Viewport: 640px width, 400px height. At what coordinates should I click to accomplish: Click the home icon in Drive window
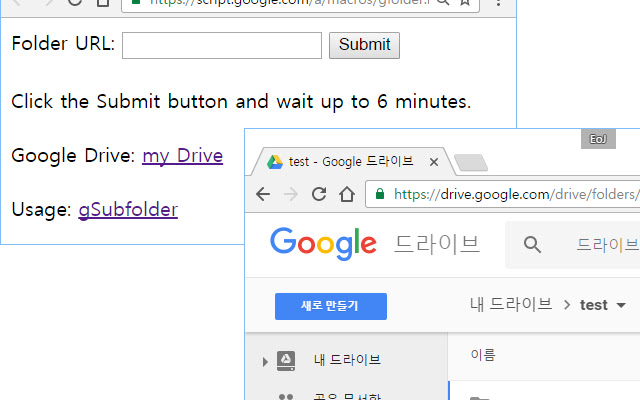tap(347, 194)
